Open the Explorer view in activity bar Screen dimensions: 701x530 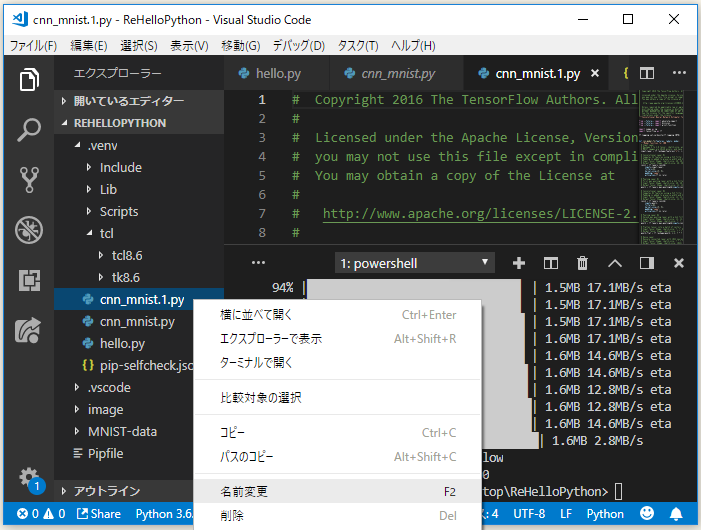[29, 80]
